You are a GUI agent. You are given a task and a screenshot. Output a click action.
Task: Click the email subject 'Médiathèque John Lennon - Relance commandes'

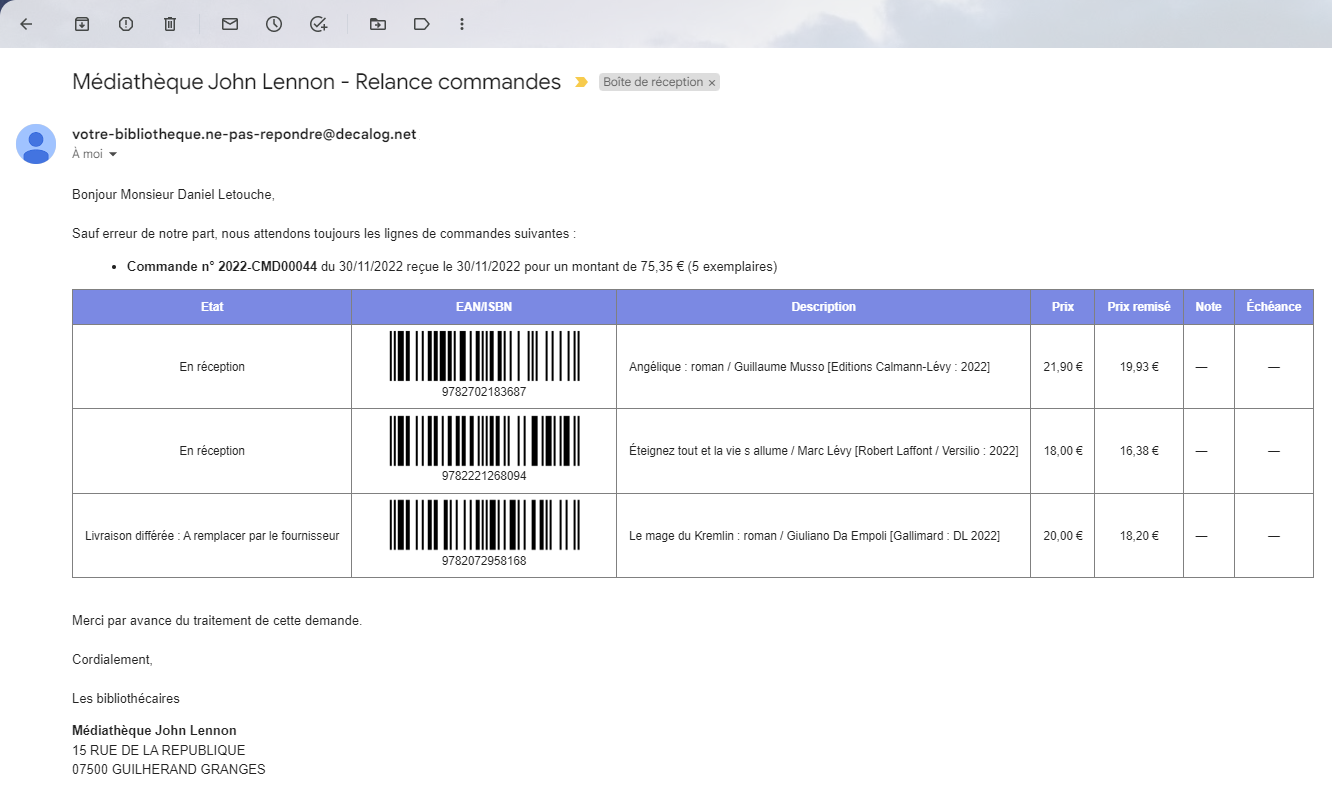[315, 82]
